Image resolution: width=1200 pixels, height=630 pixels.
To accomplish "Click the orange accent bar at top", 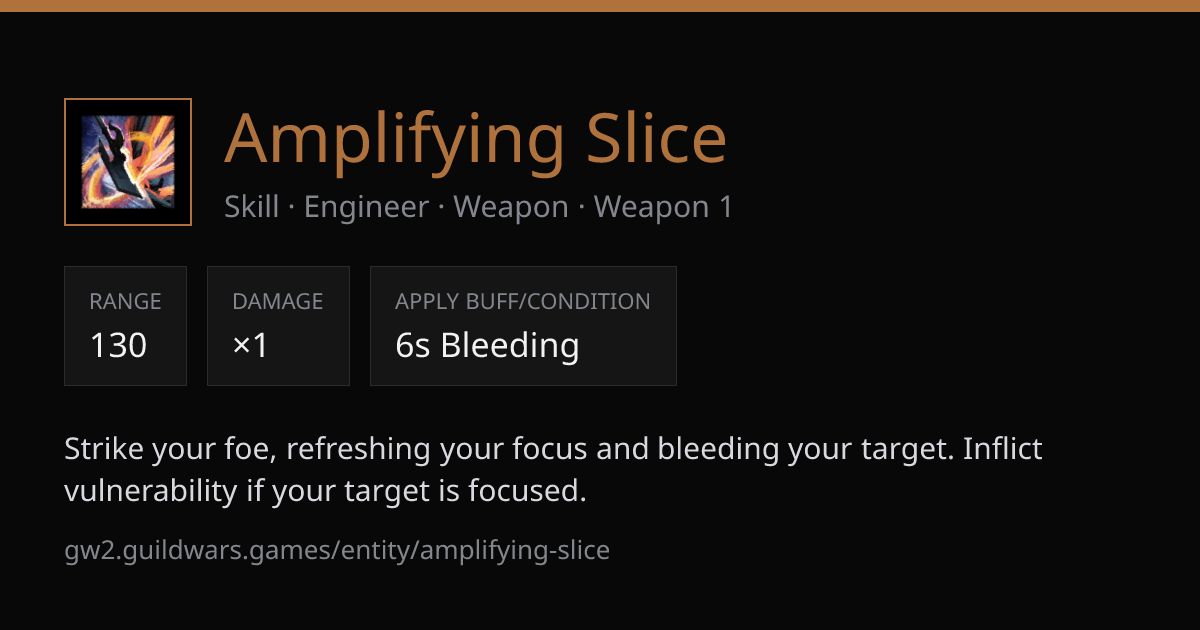I will (x=600, y=6).
